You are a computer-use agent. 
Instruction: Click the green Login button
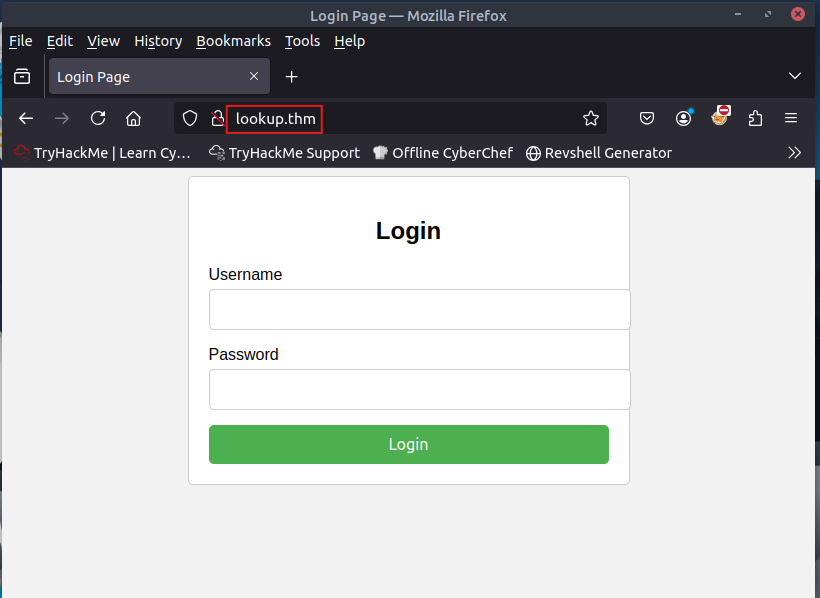408,444
